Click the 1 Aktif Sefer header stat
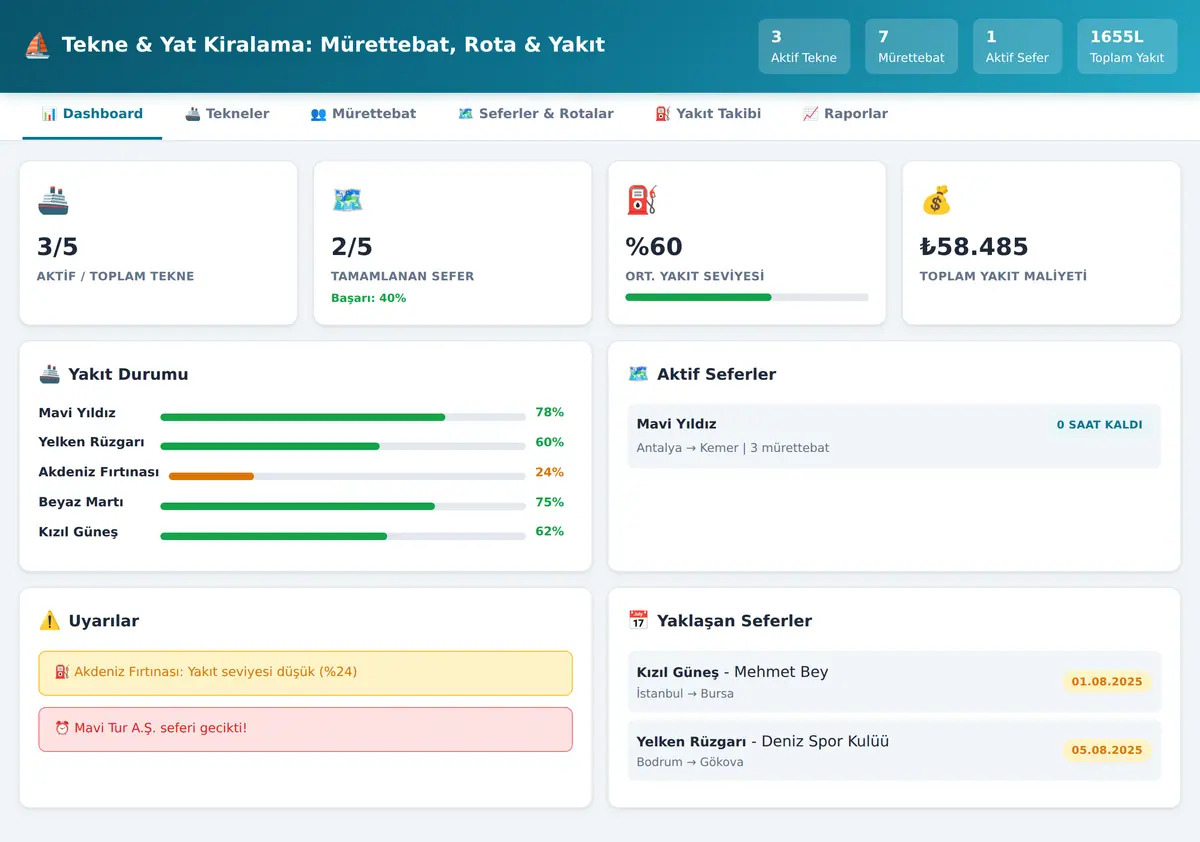Image resolution: width=1200 pixels, height=842 pixels. click(x=1017, y=46)
